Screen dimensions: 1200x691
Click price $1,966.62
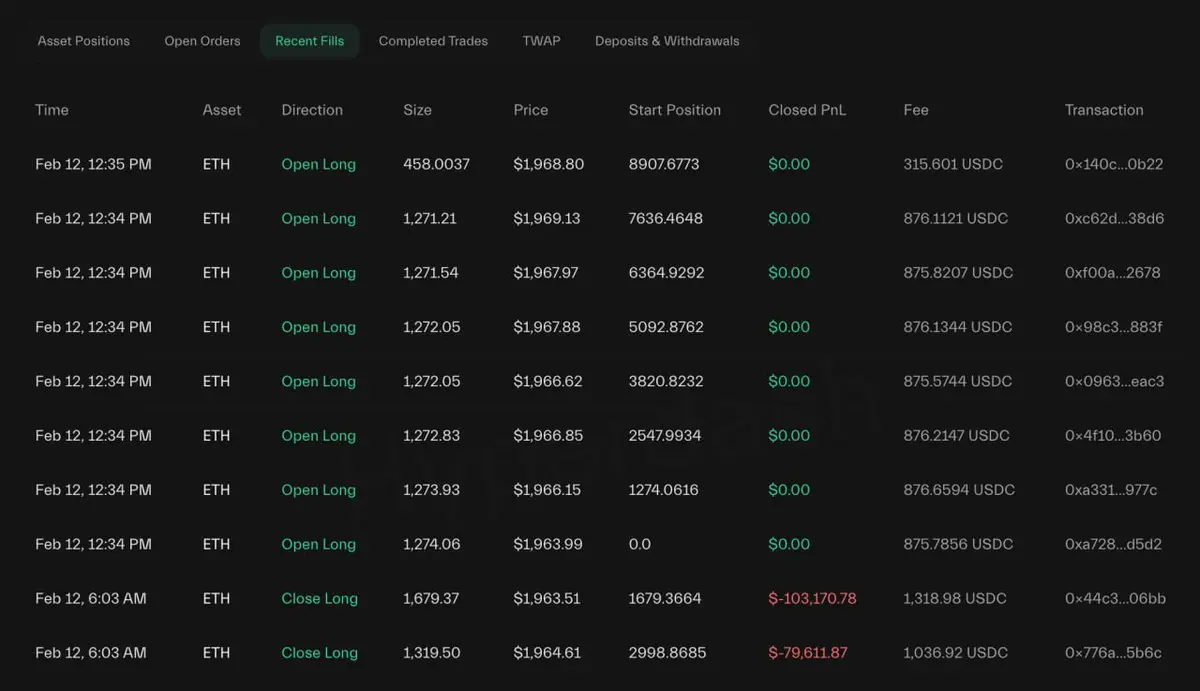click(548, 381)
